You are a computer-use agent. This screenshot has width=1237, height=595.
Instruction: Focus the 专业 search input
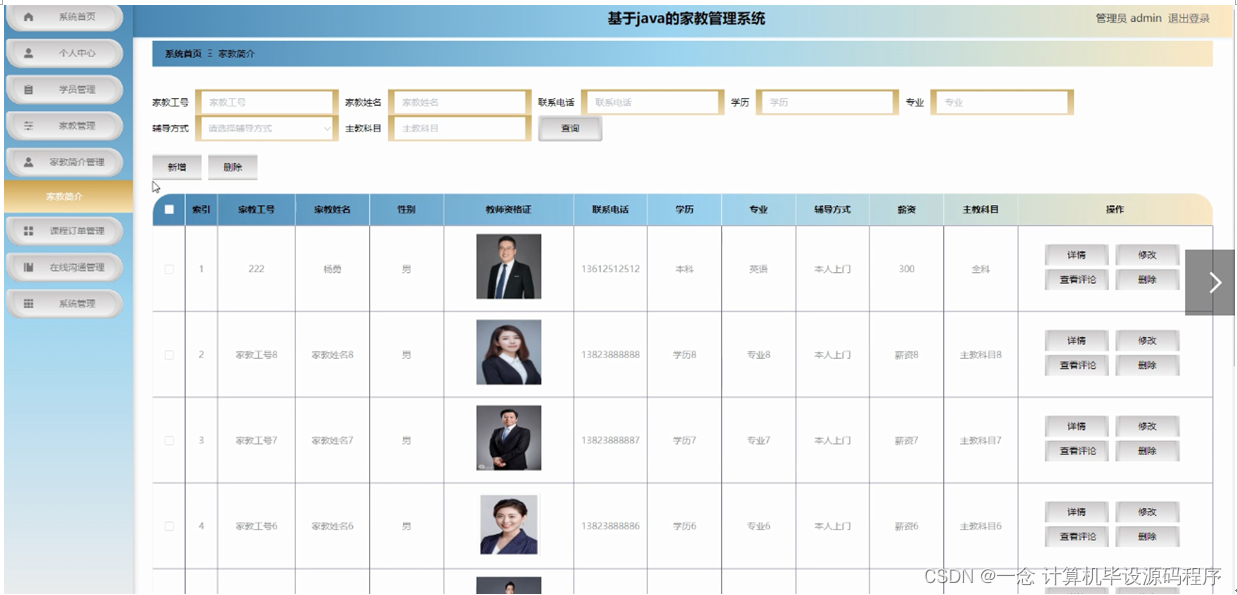coord(1002,102)
